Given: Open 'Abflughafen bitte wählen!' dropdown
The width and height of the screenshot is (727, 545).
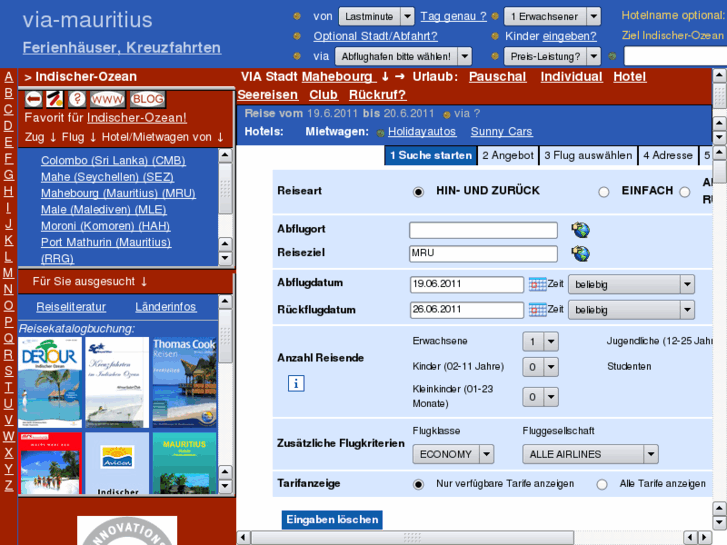Looking at the screenshot, I should pos(403,57).
